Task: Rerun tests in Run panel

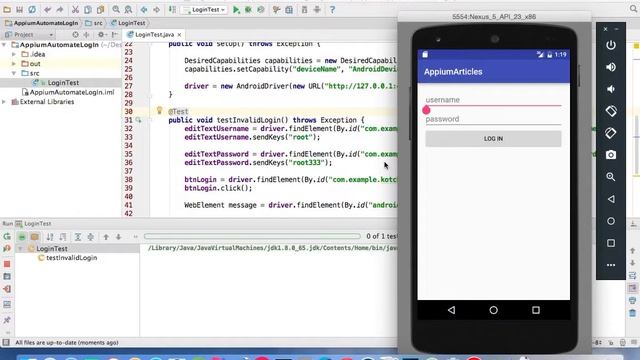Action: click(x=7, y=236)
